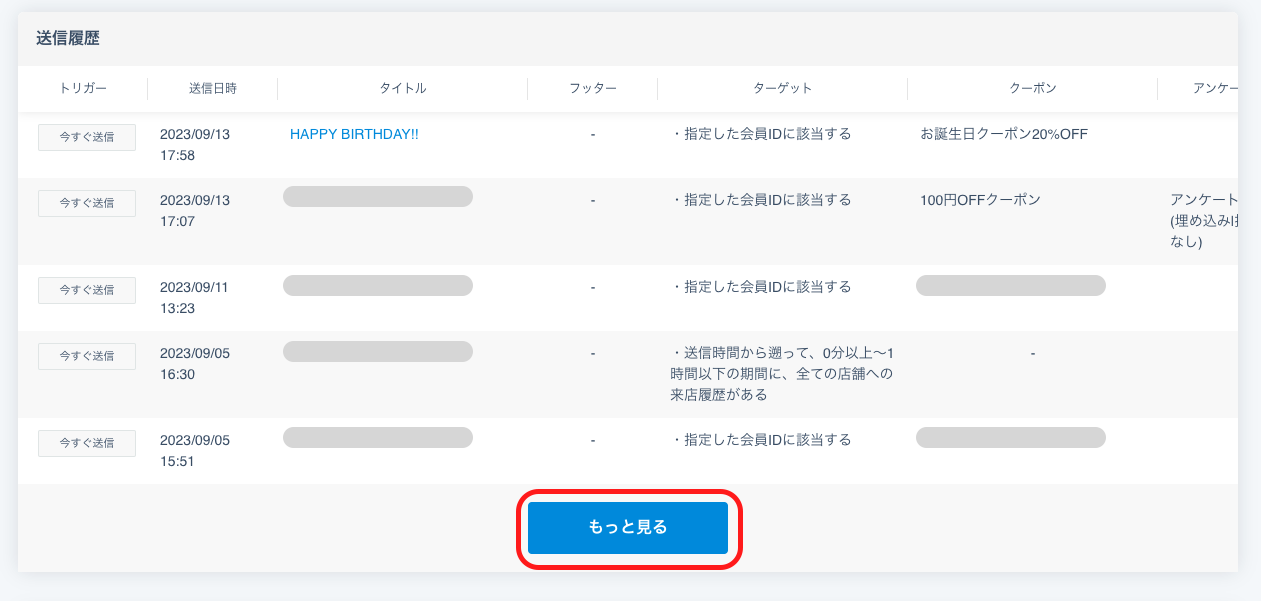
Task: Click the もっと見る button
Action: point(628,528)
